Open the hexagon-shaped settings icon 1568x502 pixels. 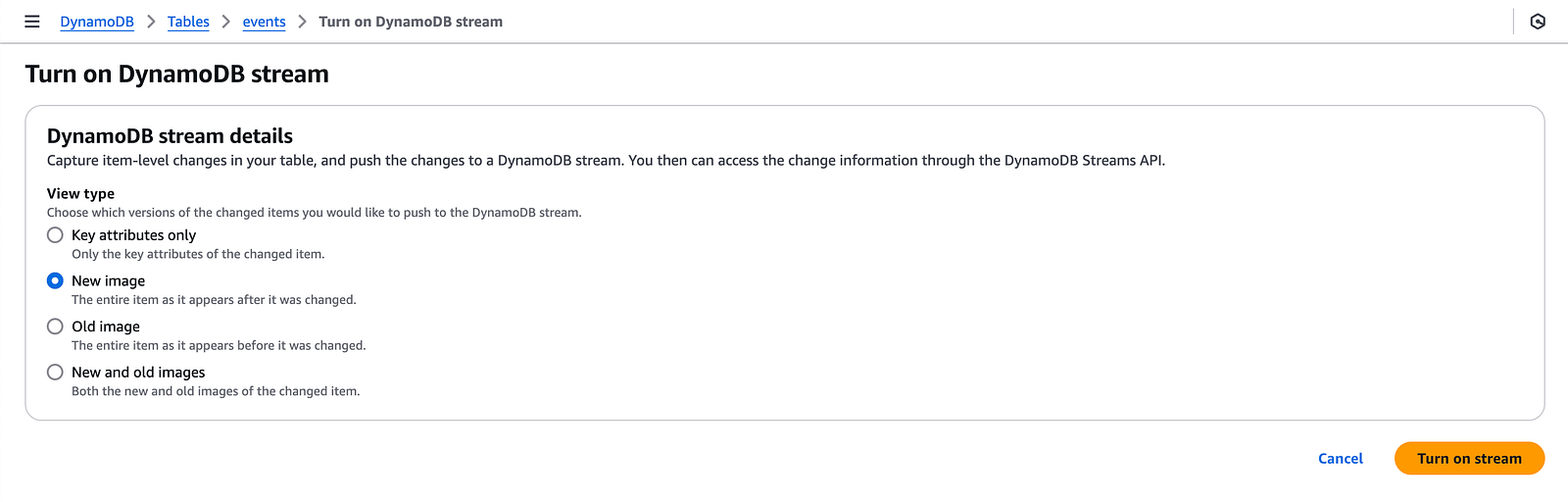(x=1538, y=22)
